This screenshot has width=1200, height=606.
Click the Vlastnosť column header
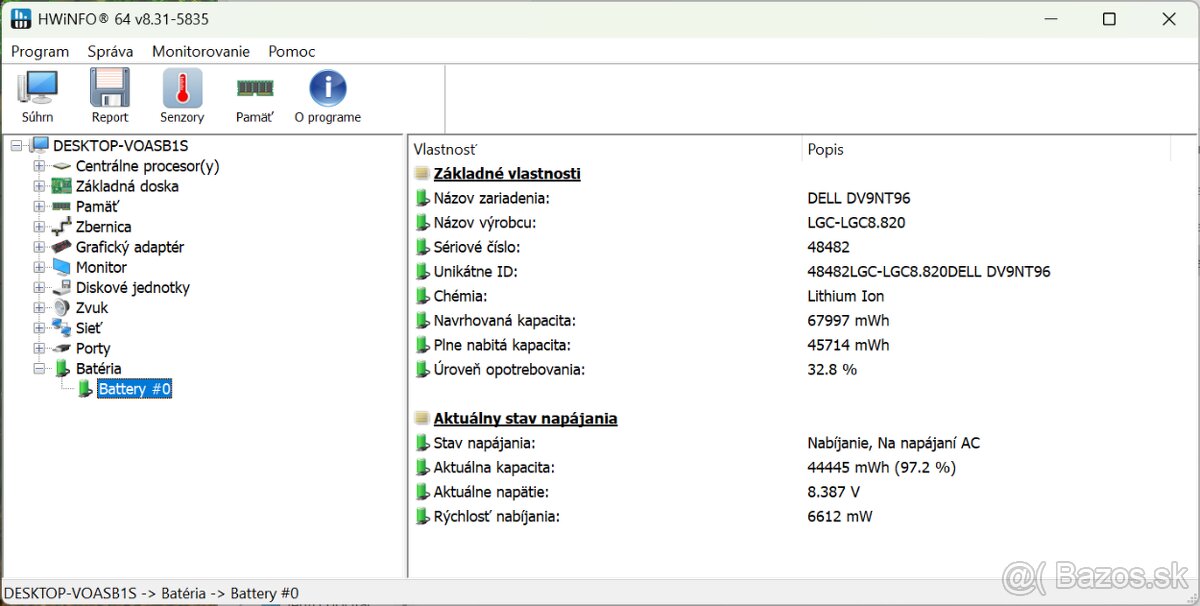(446, 149)
